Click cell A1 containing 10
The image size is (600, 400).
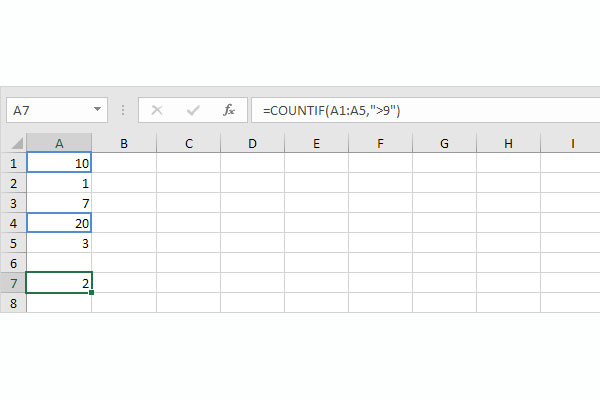59,163
